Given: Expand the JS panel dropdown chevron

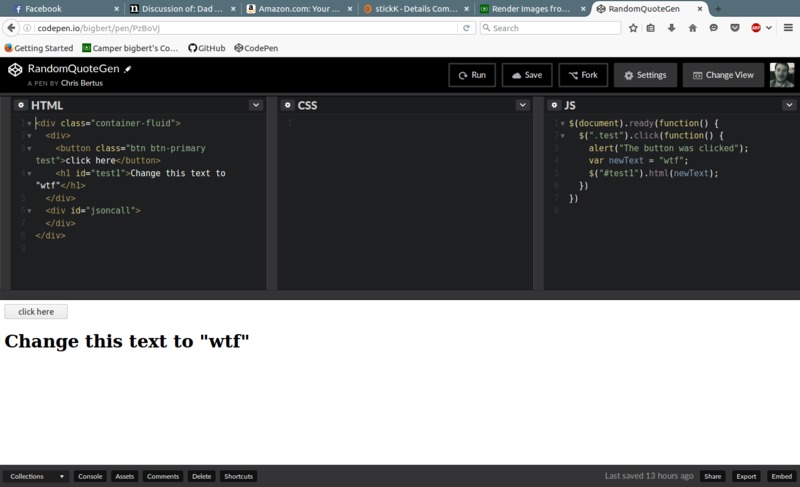Looking at the screenshot, I should coord(789,105).
